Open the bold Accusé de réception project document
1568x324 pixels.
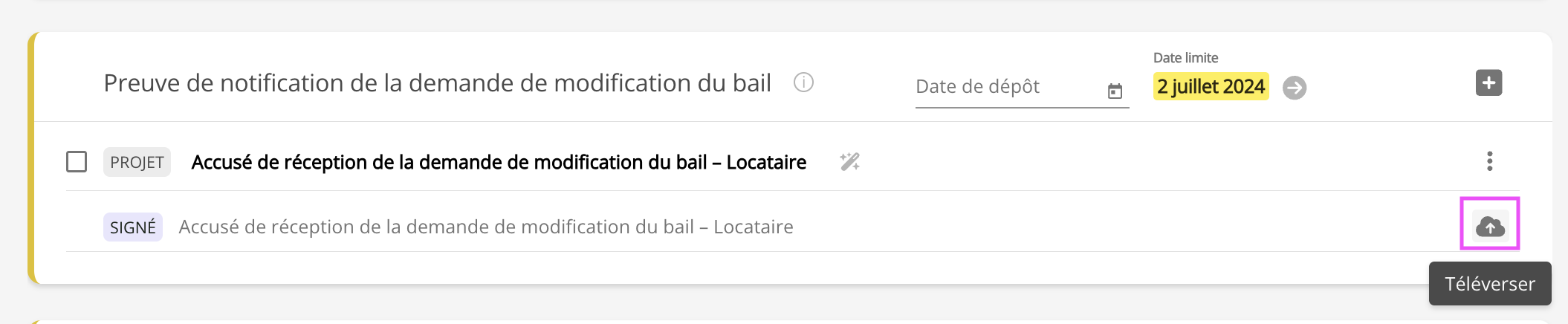tap(499, 162)
